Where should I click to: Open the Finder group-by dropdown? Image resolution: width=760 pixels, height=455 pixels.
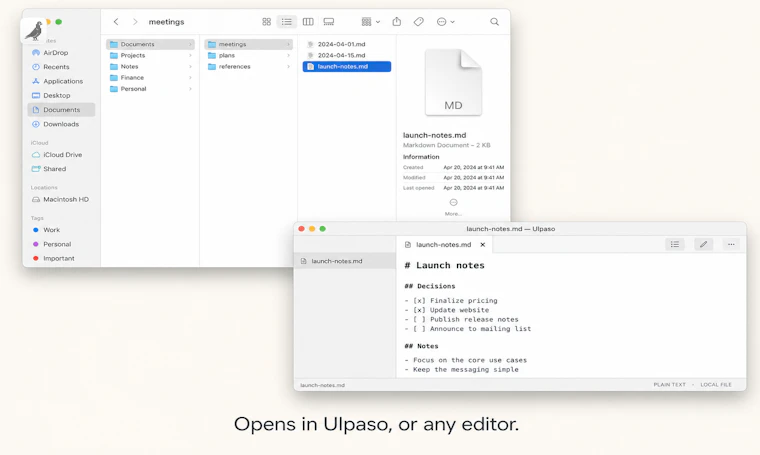[x=371, y=22]
